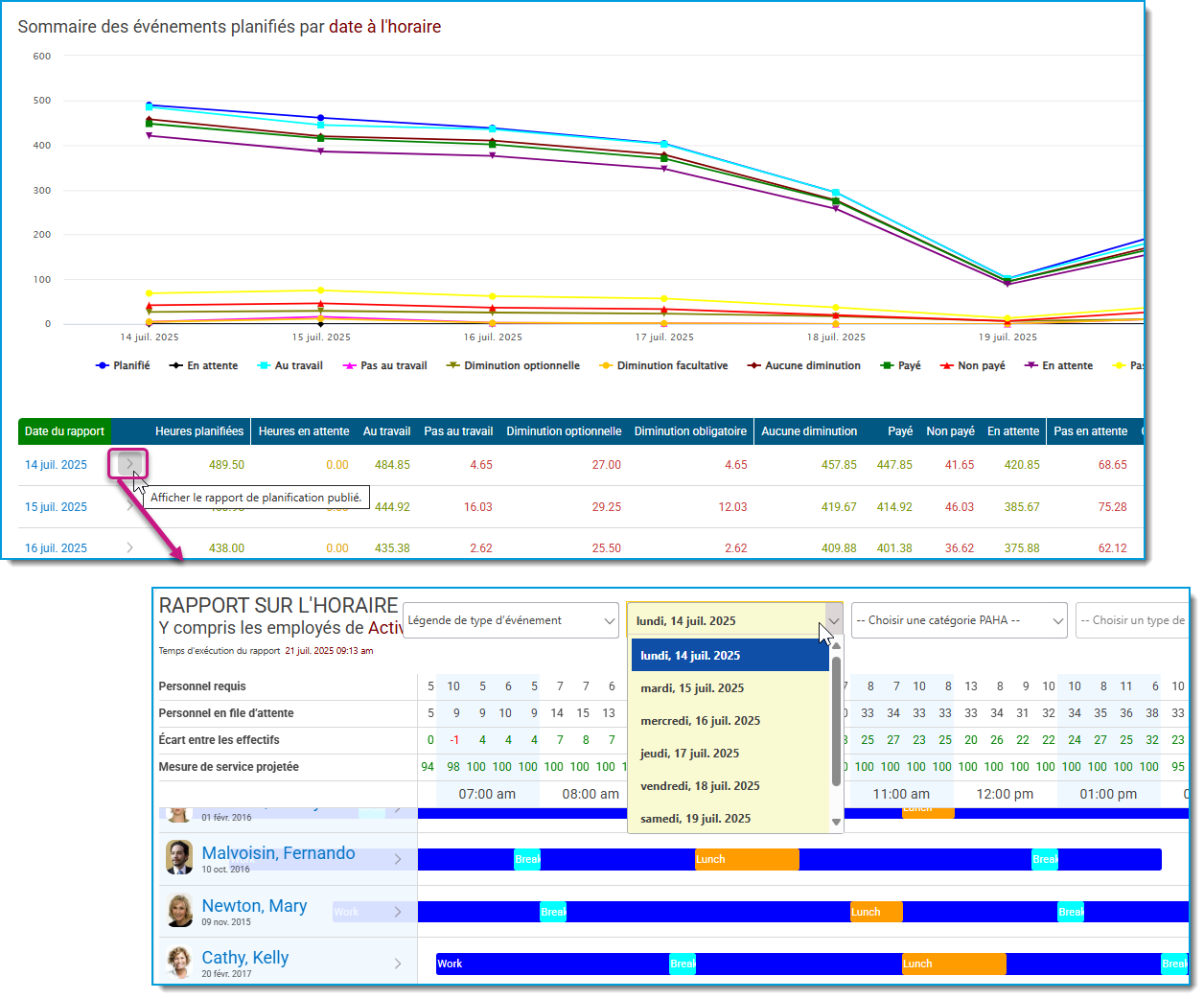The width and height of the screenshot is (1204, 999).
Task: Toggle Non payé legend entry
Action: pyautogui.click(x=972, y=365)
